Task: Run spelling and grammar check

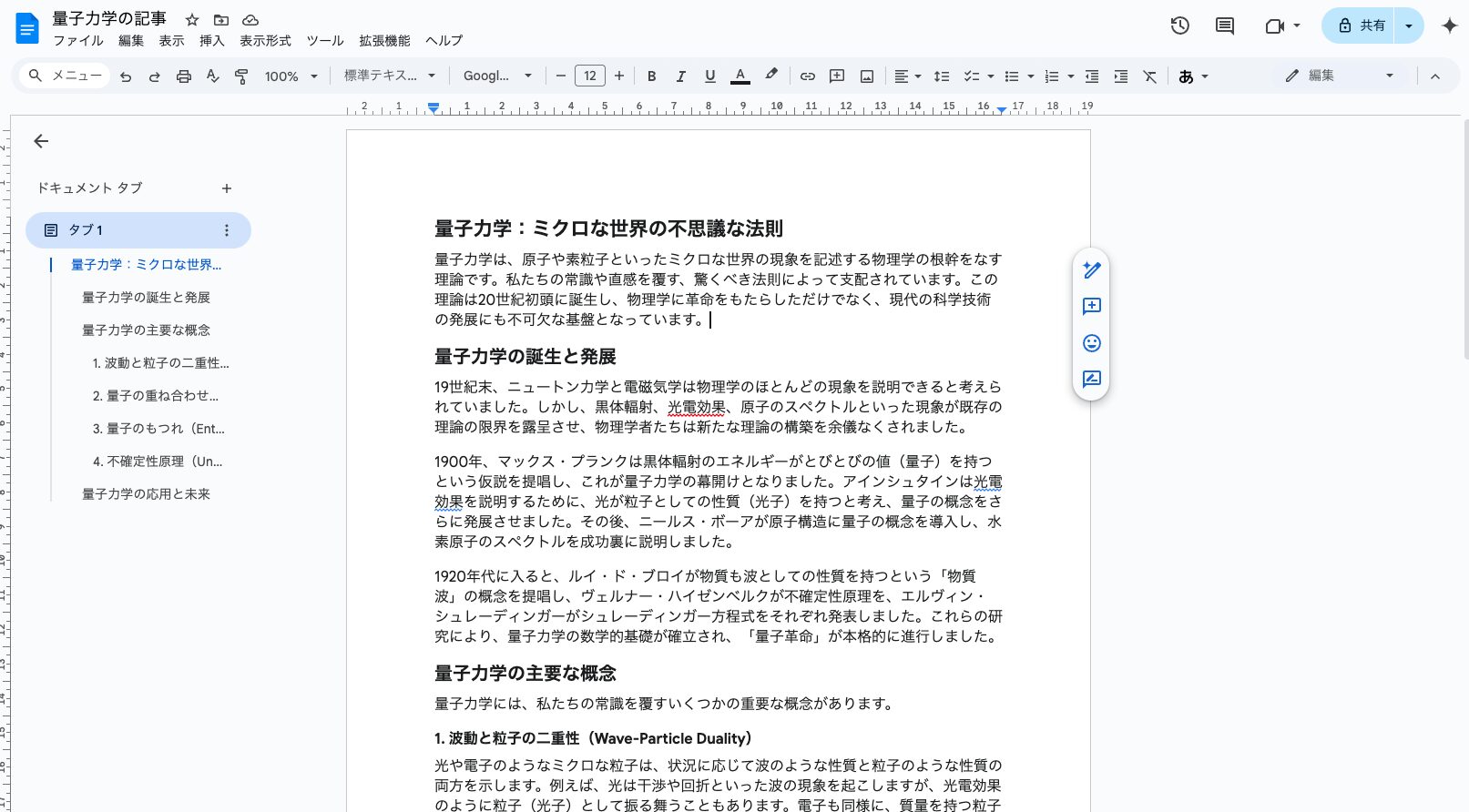Action: [212, 76]
